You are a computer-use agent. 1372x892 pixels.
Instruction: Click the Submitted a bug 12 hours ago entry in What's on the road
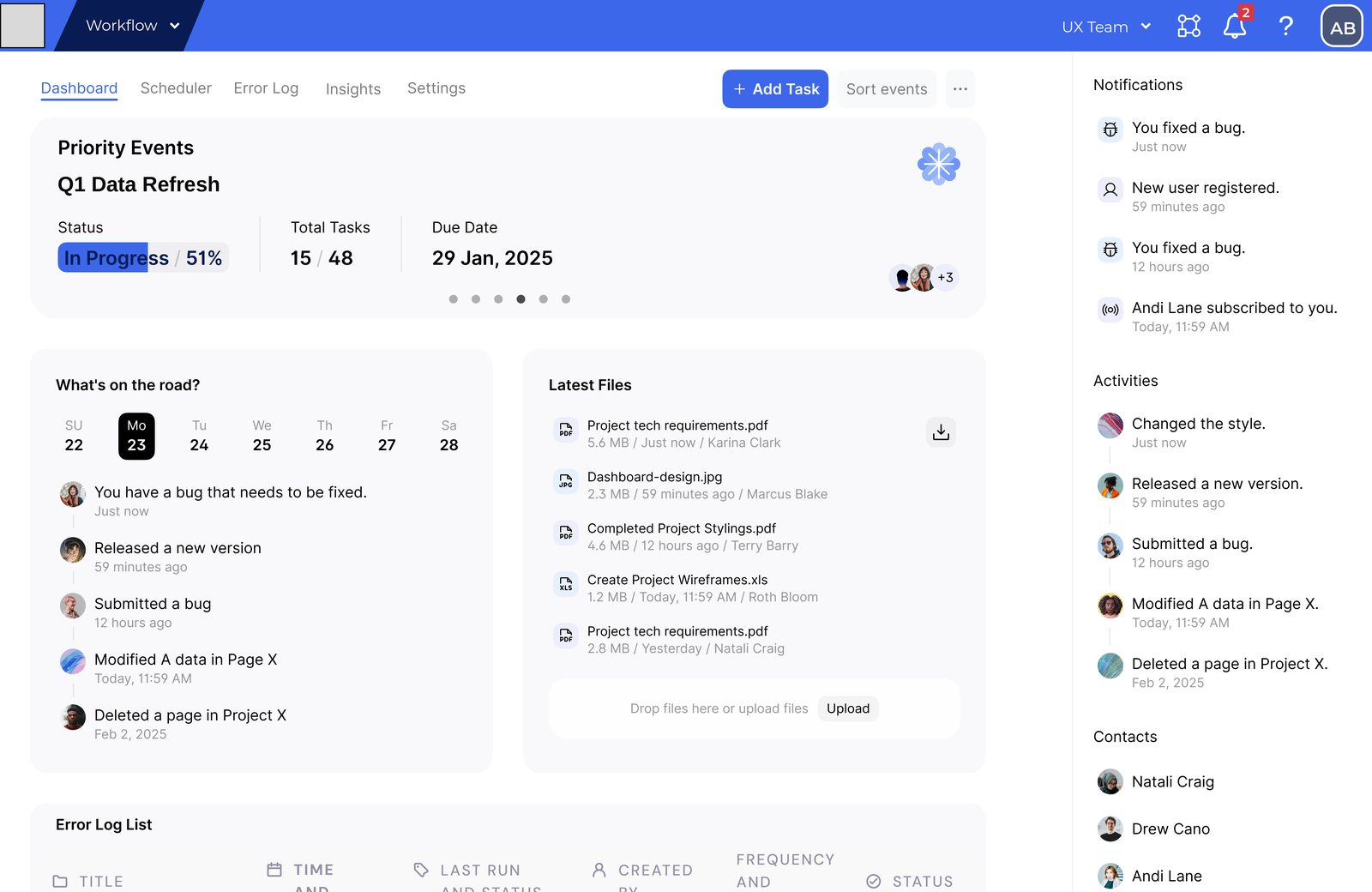pos(153,612)
